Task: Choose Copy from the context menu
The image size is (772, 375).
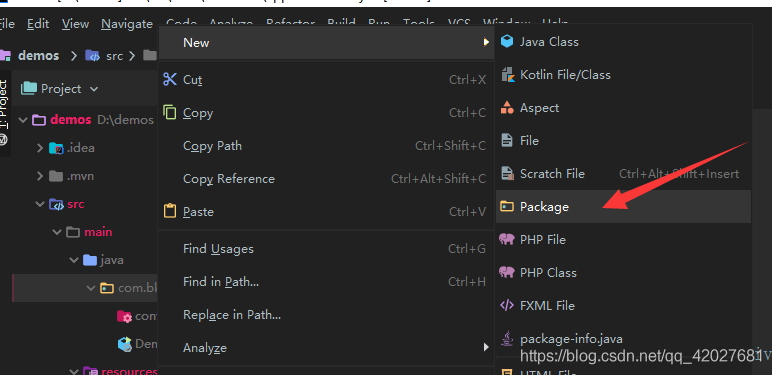Action: [326, 113]
